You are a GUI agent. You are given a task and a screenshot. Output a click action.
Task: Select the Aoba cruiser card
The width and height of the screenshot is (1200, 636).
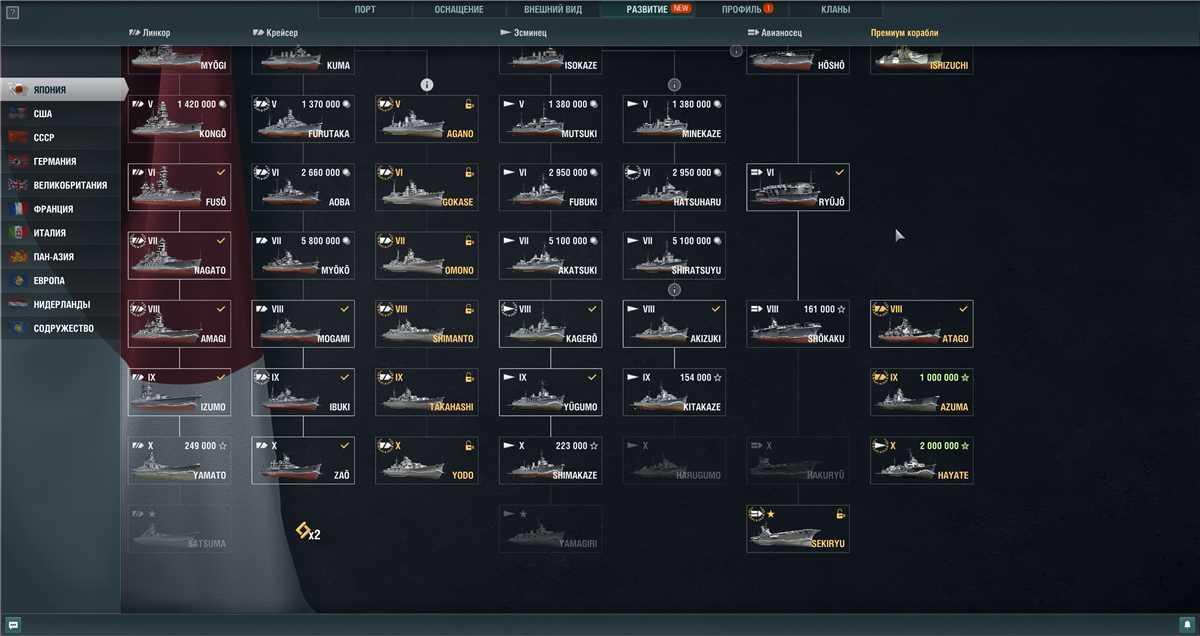[x=303, y=187]
